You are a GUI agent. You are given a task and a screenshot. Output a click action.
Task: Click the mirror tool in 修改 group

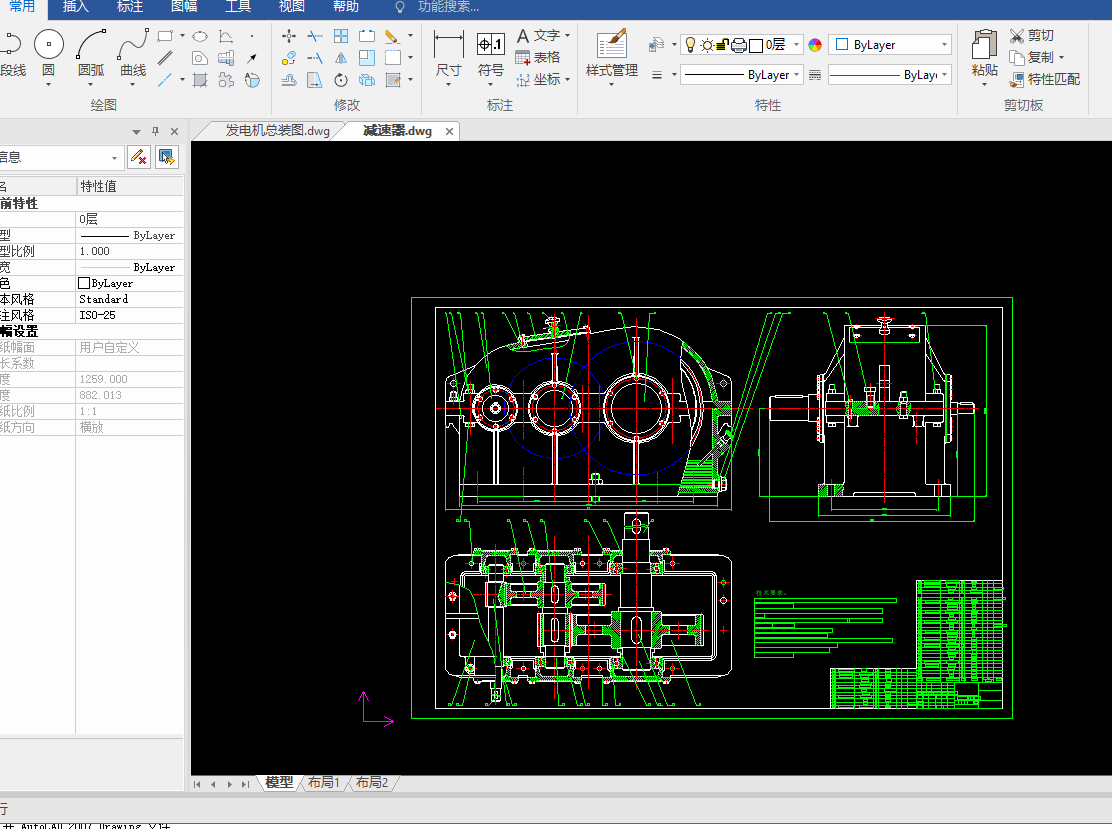[341, 58]
